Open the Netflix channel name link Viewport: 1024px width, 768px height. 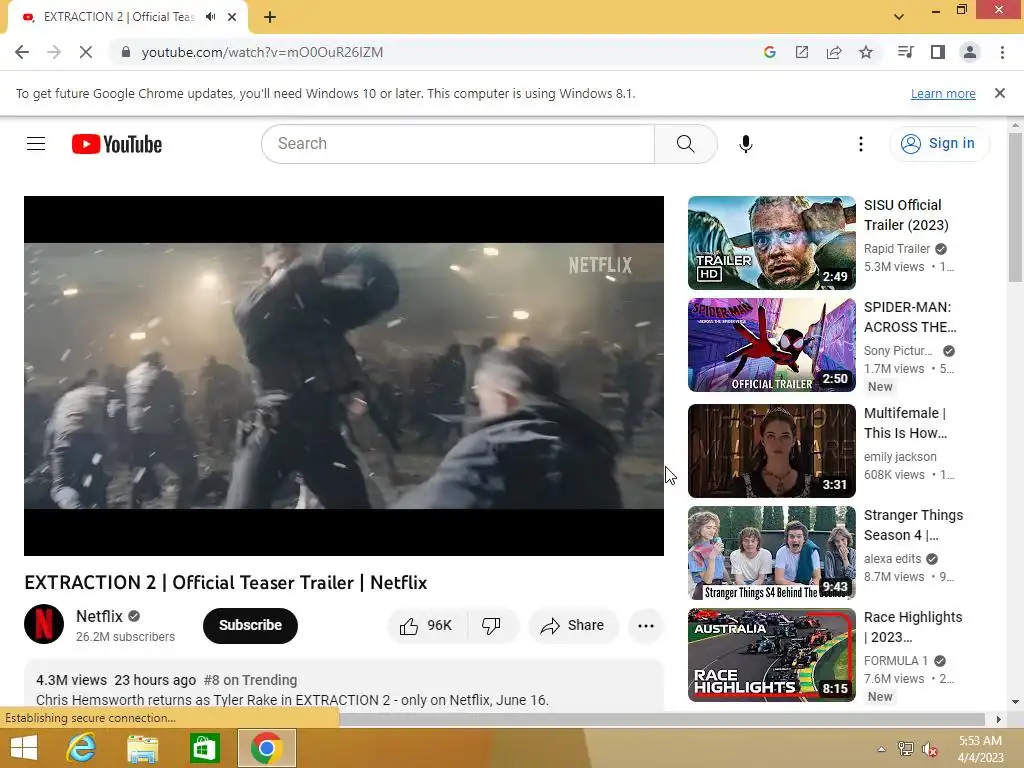[99, 616]
